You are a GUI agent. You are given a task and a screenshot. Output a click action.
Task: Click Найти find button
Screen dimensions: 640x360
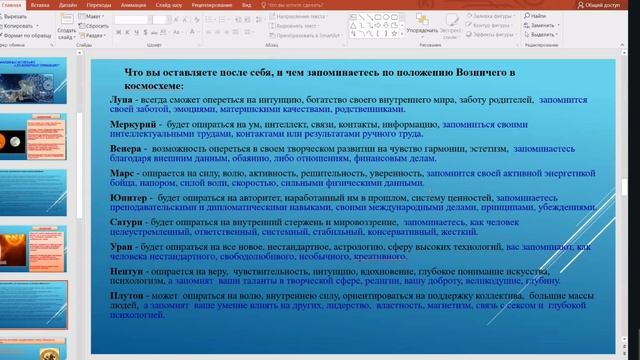tap(535, 16)
